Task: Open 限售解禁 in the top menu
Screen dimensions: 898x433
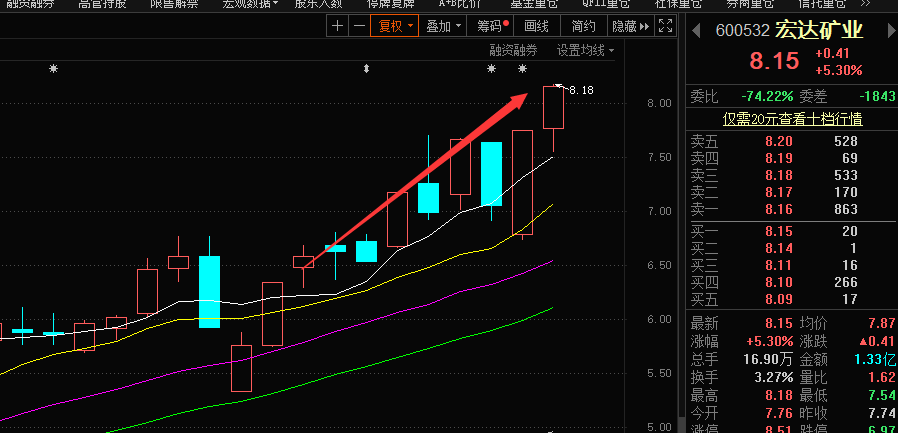Action: tap(174, 3)
